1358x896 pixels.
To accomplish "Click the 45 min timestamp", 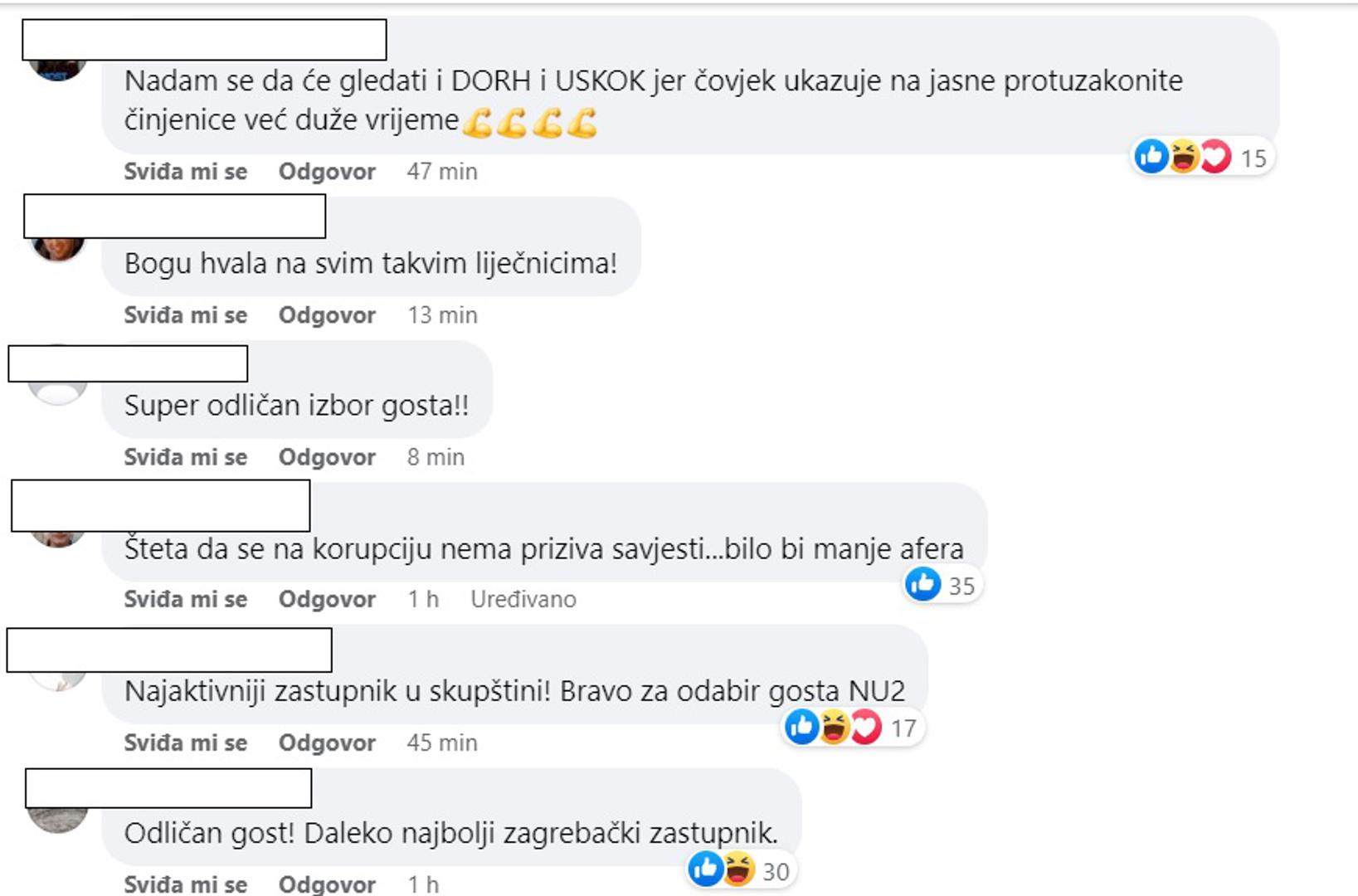I will click(442, 743).
